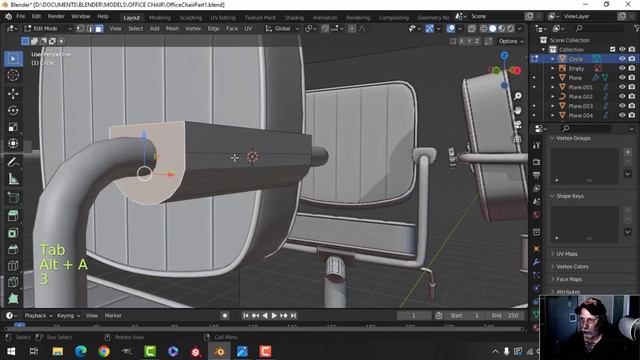Image resolution: width=640 pixels, height=360 pixels.
Task: Expand Plane.002 in the outliner
Action: (x=553, y=97)
